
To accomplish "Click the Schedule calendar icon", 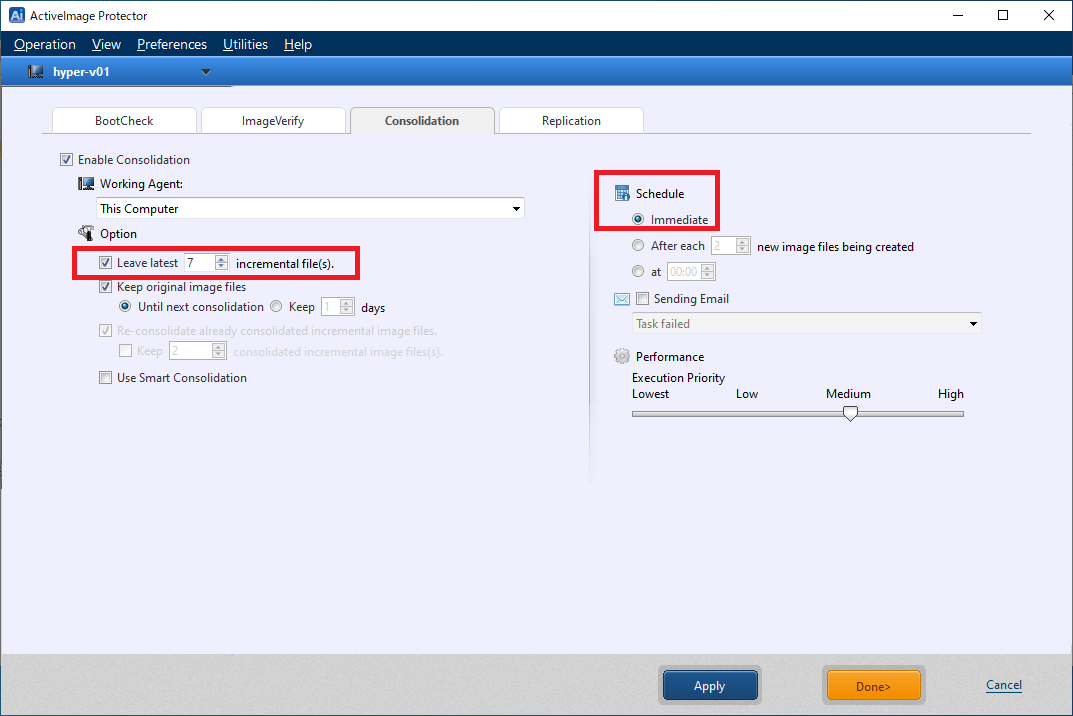I will coord(622,193).
